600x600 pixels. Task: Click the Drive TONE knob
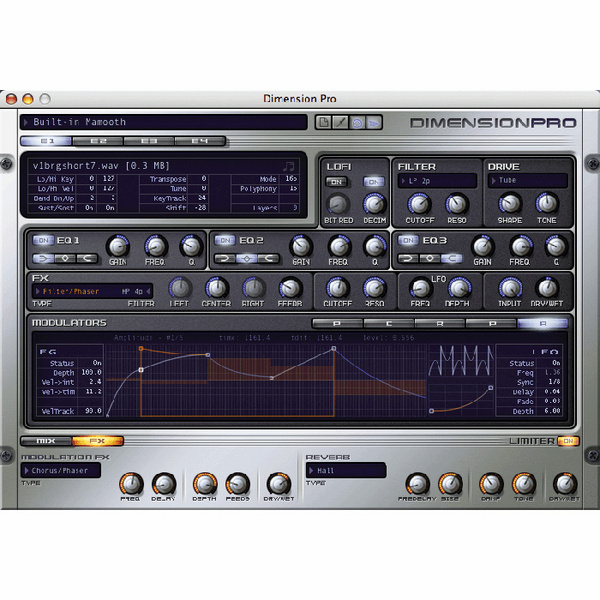click(x=547, y=204)
